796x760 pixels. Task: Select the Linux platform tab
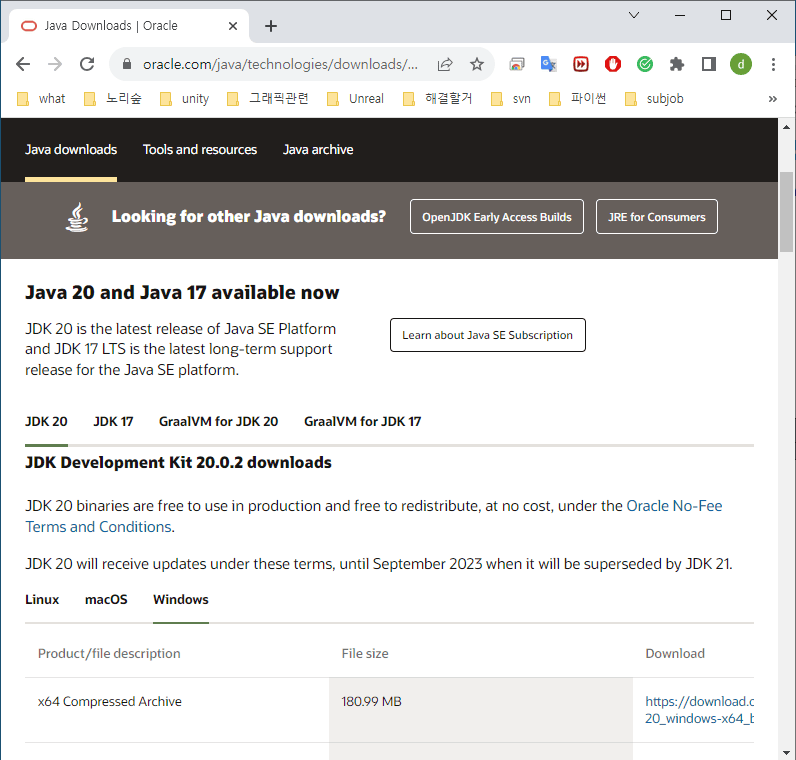tap(42, 600)
